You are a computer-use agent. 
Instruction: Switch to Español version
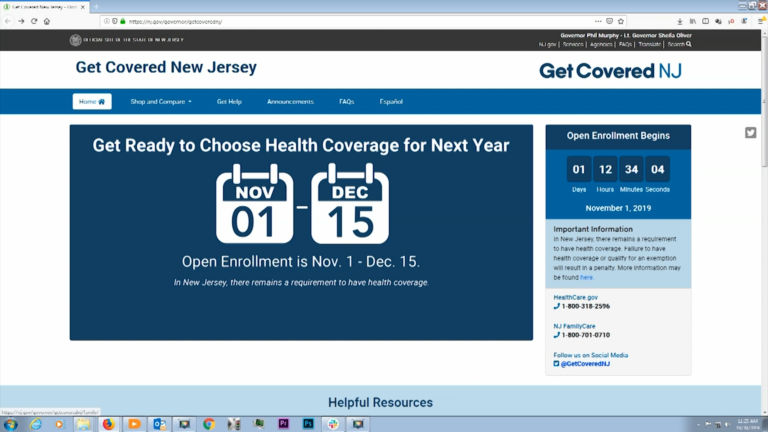[391, 101]
